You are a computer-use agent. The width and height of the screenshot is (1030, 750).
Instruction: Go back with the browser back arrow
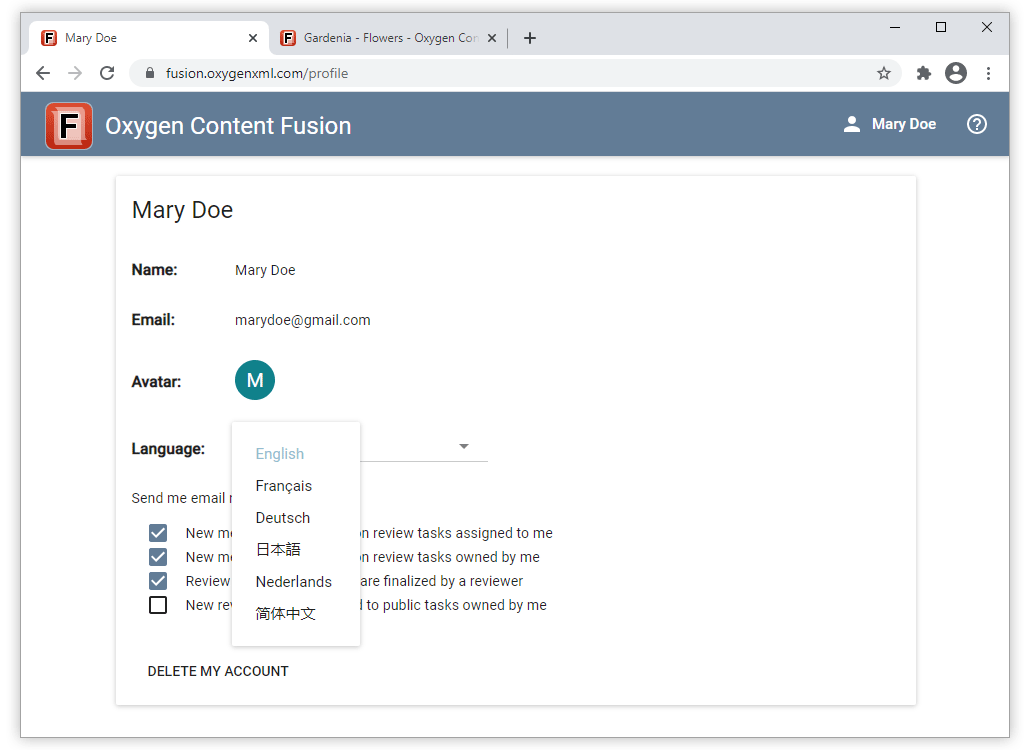(43, 73)
